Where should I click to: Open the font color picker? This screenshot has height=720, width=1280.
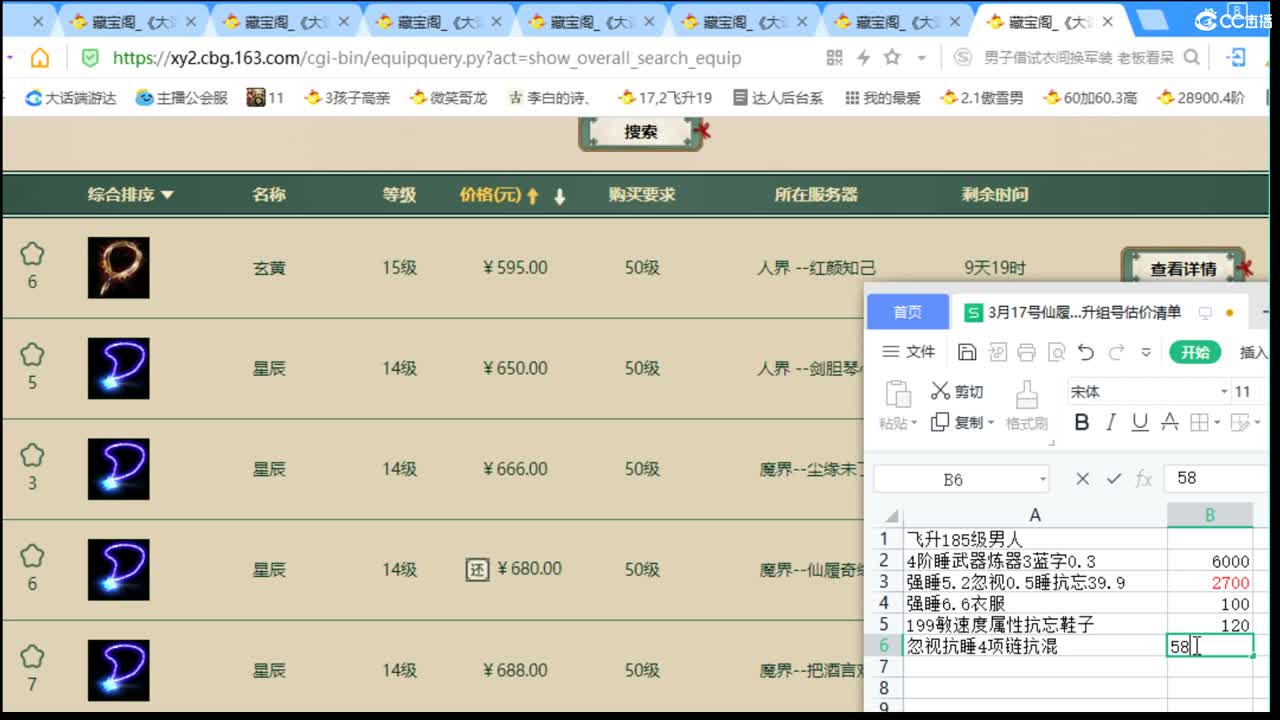point(1170,423)
